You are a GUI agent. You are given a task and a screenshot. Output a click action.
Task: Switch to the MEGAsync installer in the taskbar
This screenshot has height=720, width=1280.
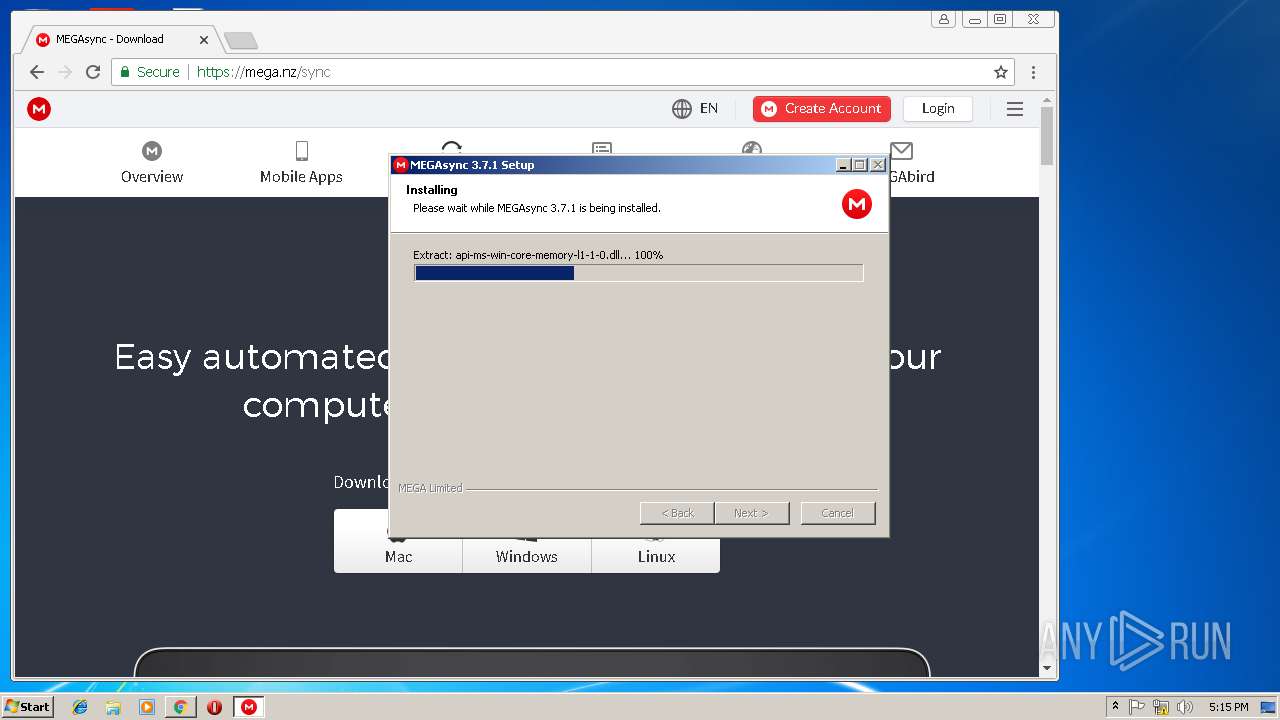tap(248, 707)
